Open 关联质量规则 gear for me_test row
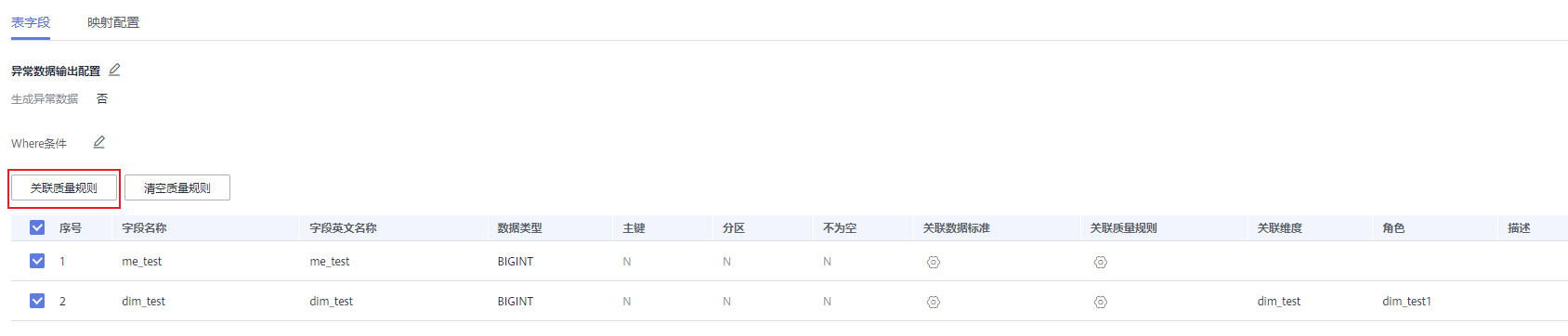This screenshot has height=336, width=1568. 1101,262
